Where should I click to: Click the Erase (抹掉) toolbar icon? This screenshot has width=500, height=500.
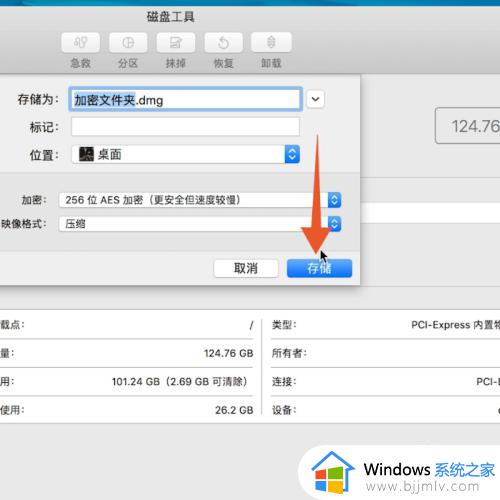[x=176, y=42]
